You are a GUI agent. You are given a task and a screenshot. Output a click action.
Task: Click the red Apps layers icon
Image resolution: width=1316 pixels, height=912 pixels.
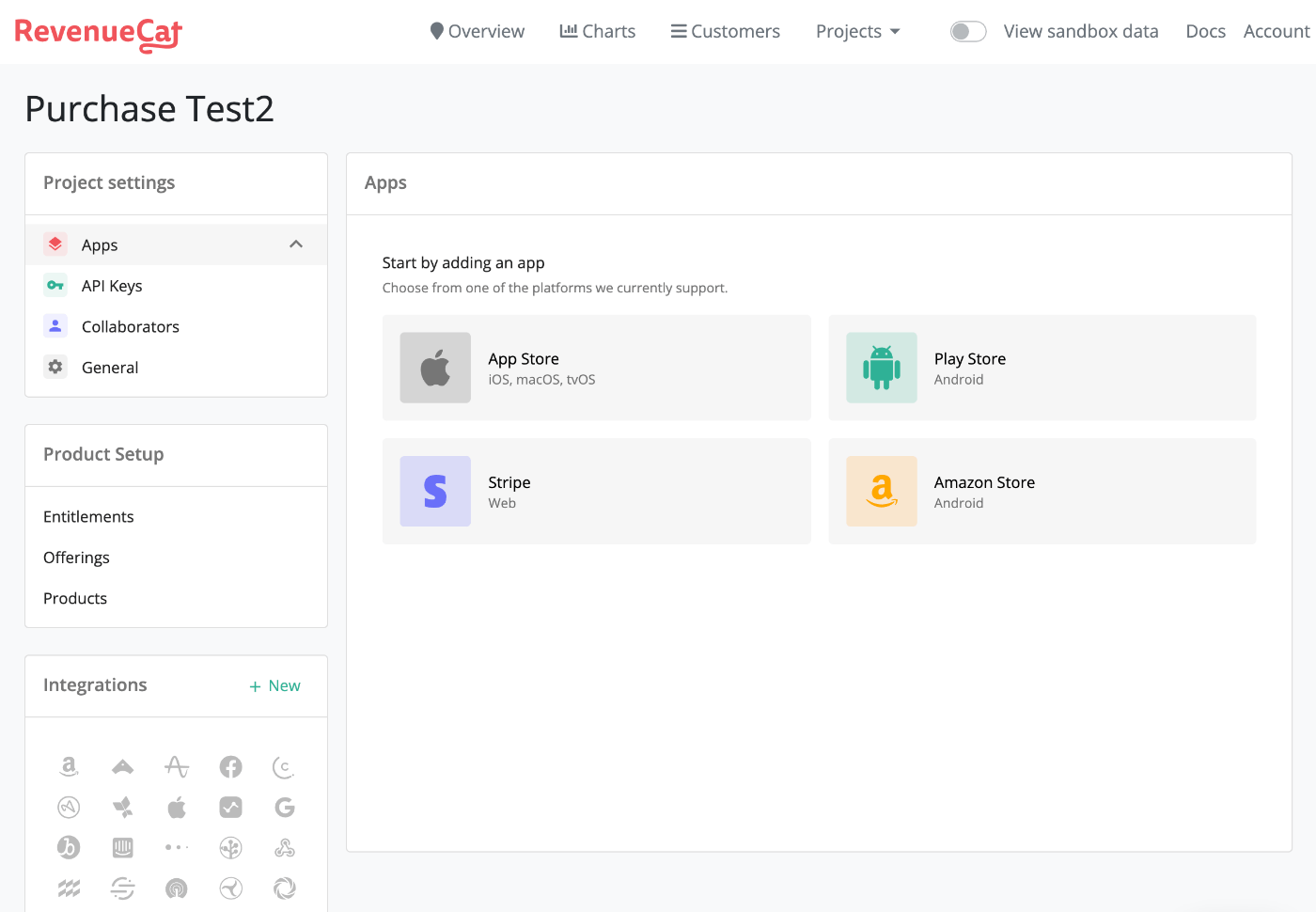click(x=55, y=244)
